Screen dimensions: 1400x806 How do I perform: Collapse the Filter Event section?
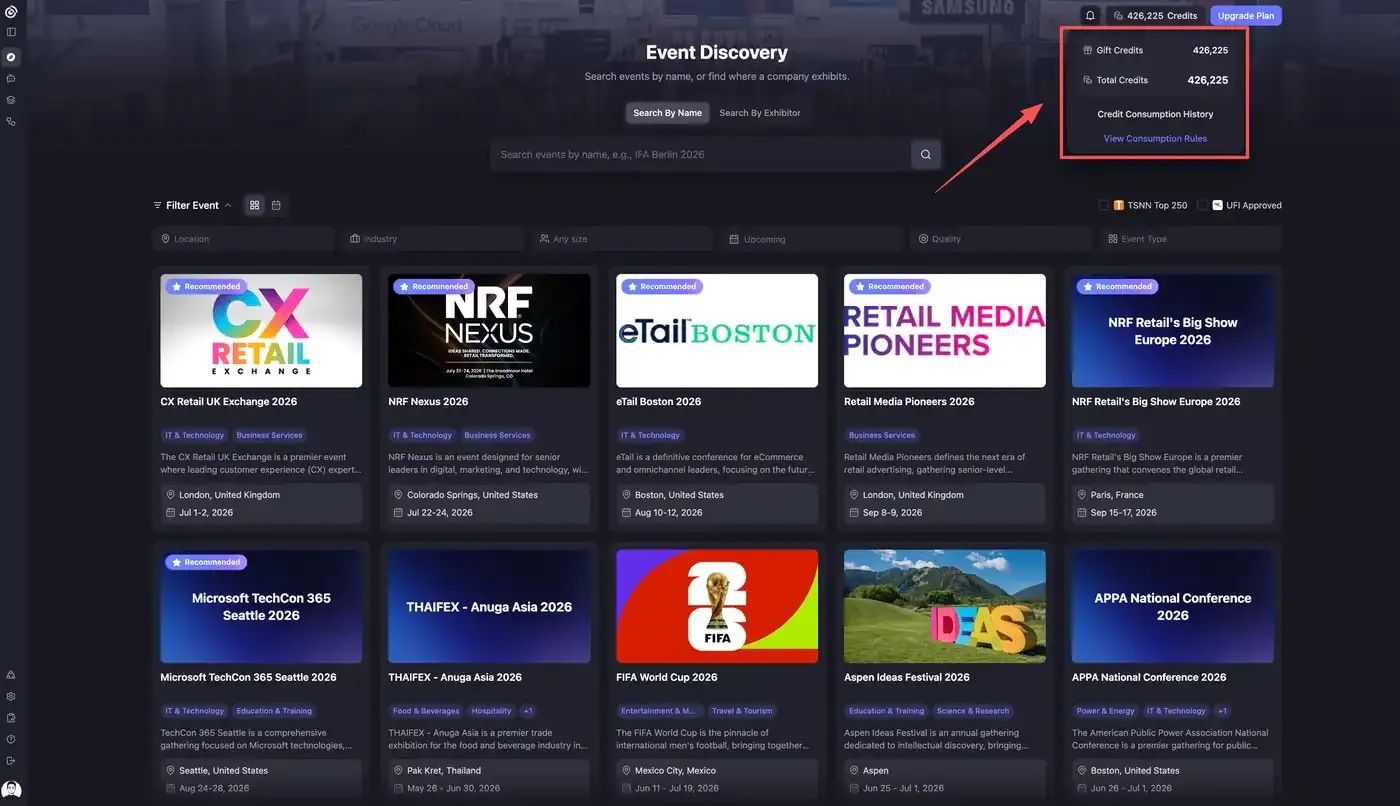point(192,205)
